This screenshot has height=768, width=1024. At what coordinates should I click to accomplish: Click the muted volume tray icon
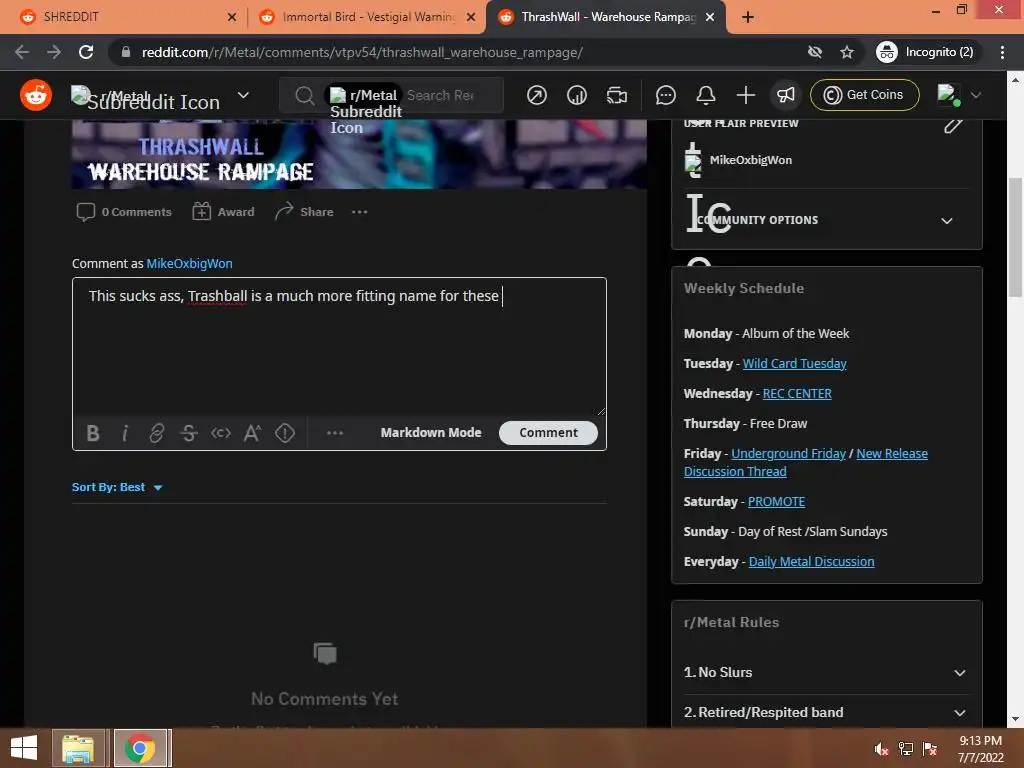coord(881,749)
